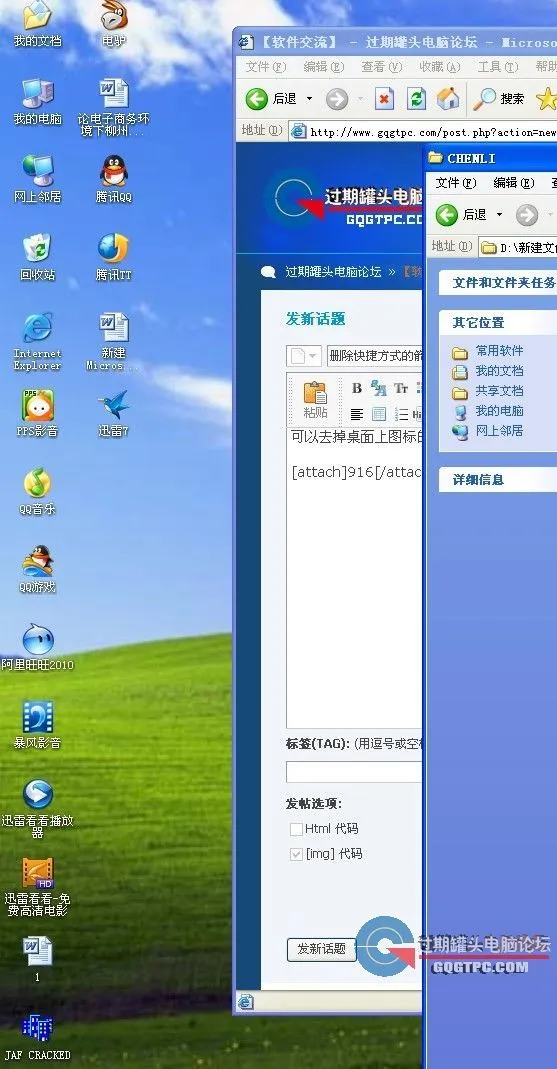
Task: Open the 工具(T) menu in Internet Explorer
Action: click(498, 67)
